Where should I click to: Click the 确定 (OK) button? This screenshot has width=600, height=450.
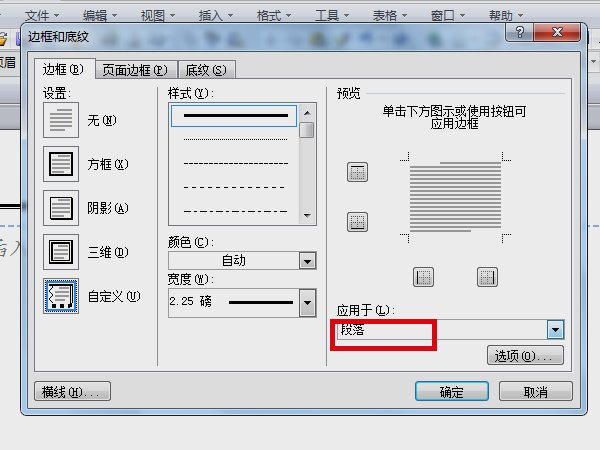[452, 391]
